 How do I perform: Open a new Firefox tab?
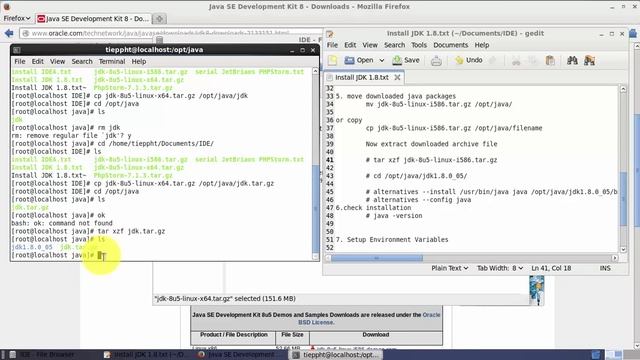[x=160, y=19]
